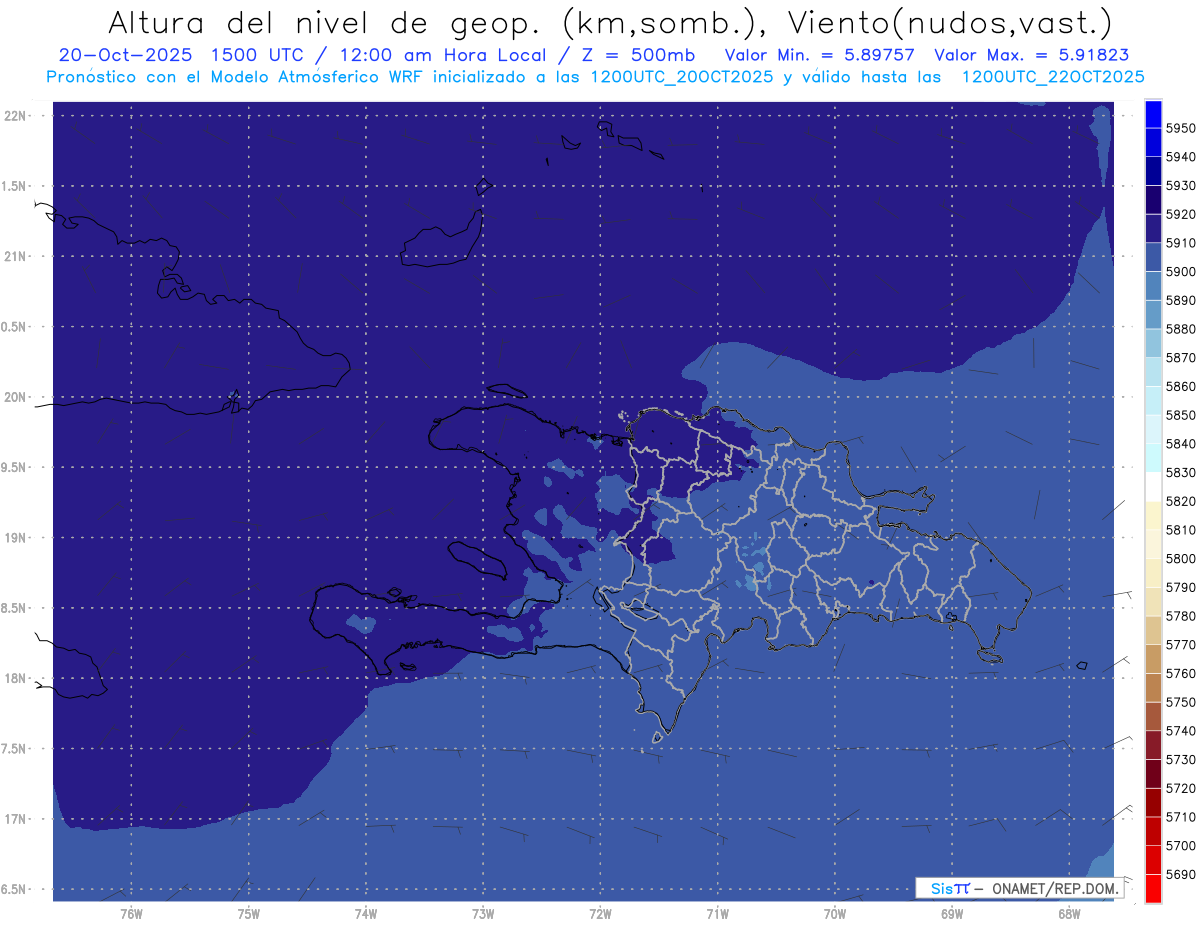The height and width of the screenshot is (927, 1200).
Task: Click the '76W' longitude label
Action: click(131, 913)
